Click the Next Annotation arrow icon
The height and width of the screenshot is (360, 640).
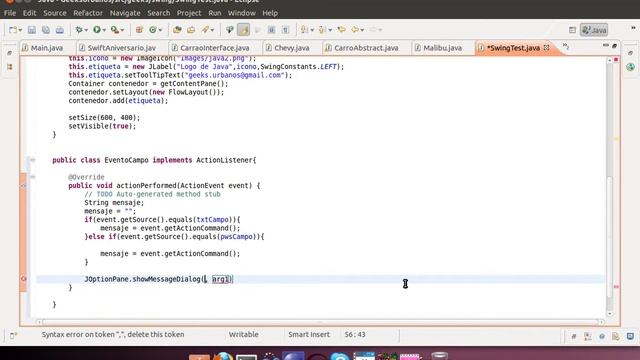click(x=304, y=30)
